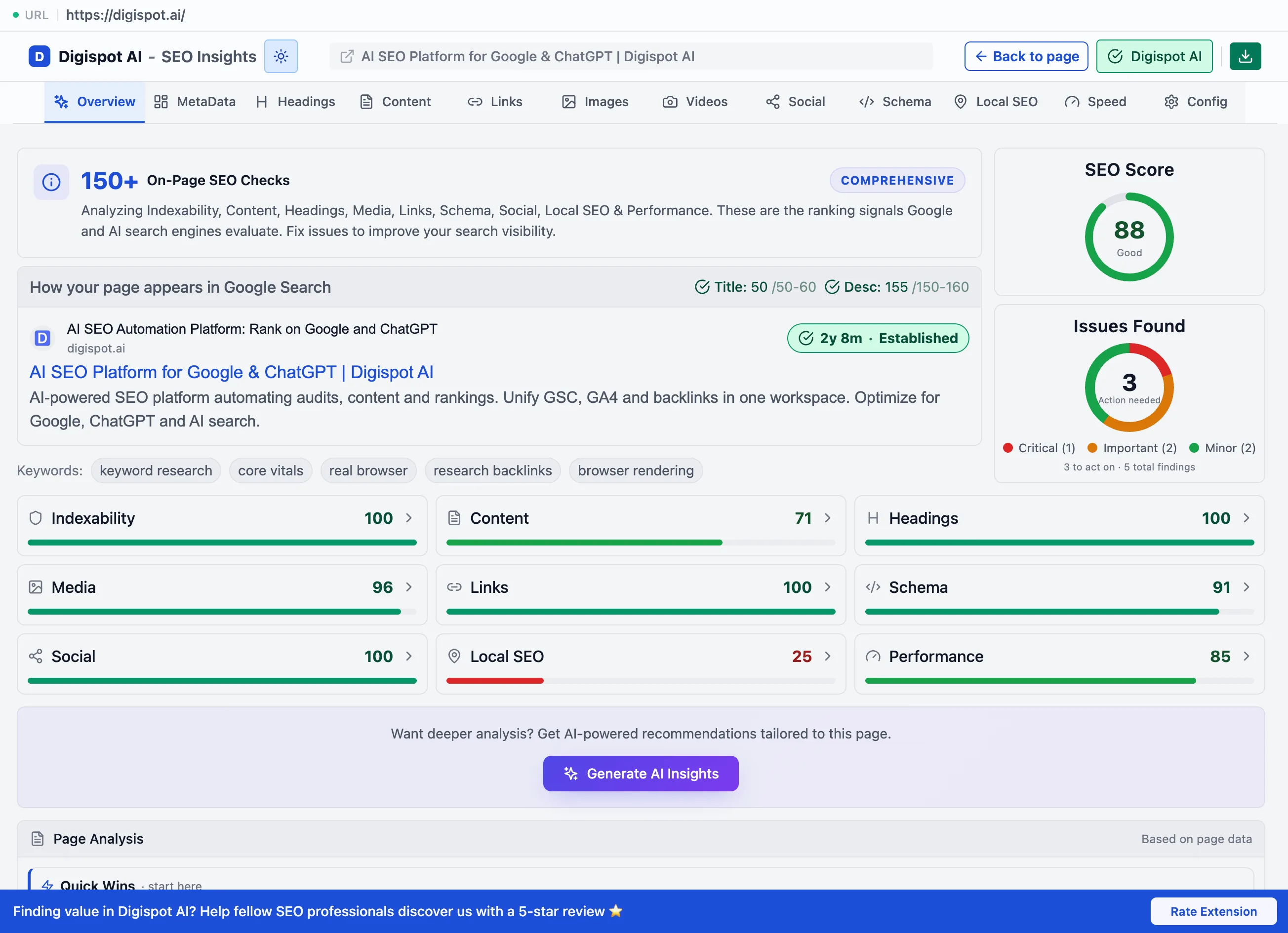
Task: Click the 'browser rendering' keyword chip
Action: click(636, 470)
